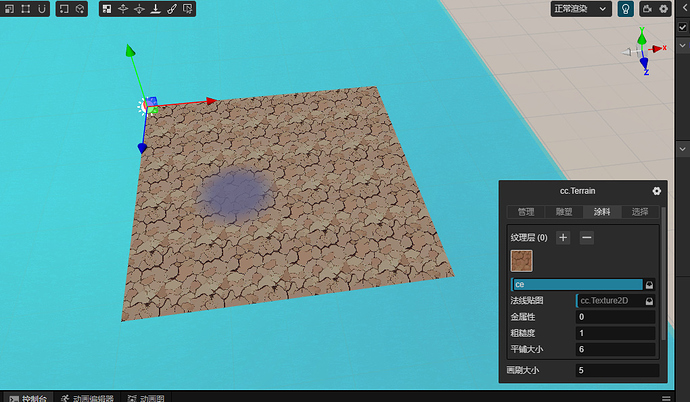This screenshot has width=690, height=402.
Task: Click picker icon beside cc.Texture2D field
Action: coord(649,301)
